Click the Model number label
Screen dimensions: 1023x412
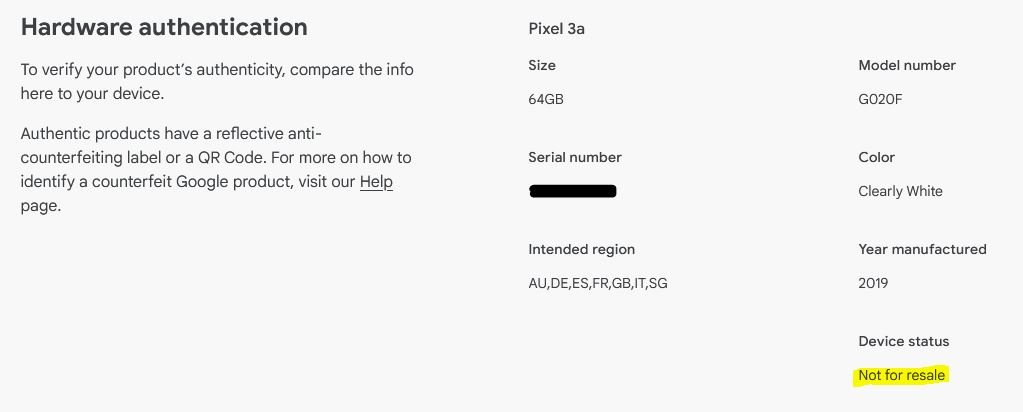[907, 65]
